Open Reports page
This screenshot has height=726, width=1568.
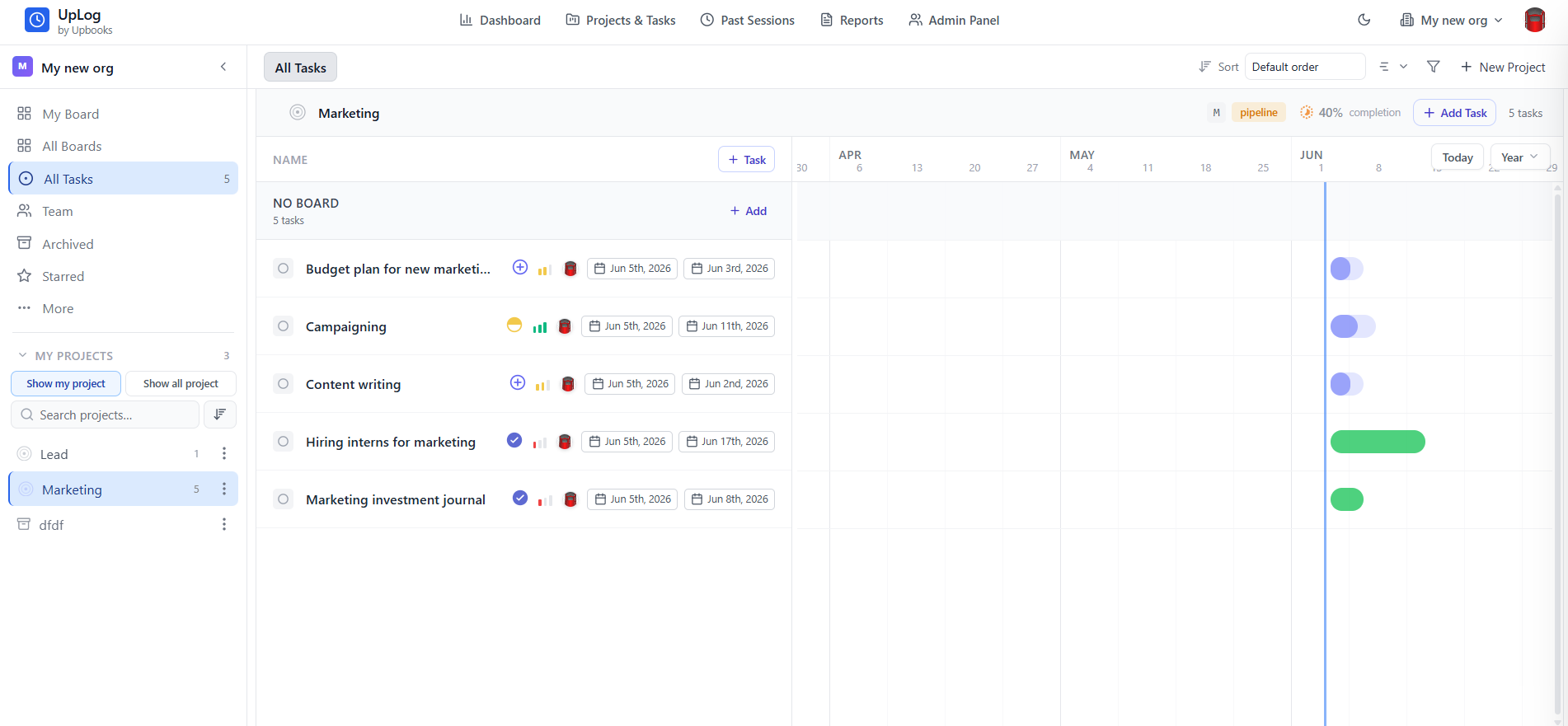[852, 20]
